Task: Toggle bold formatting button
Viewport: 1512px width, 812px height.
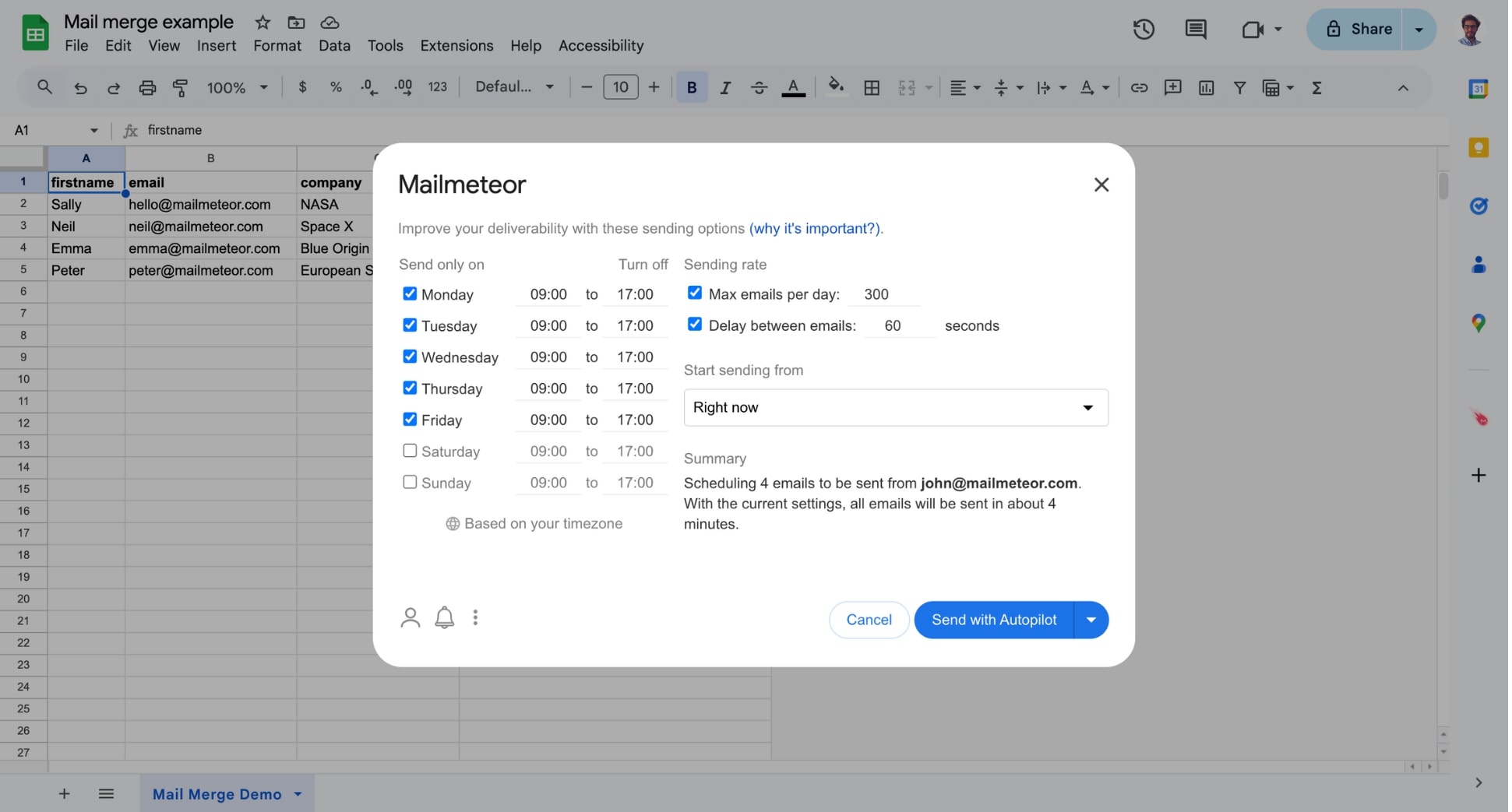Action: pyautogui.click(x=692, y=87)
